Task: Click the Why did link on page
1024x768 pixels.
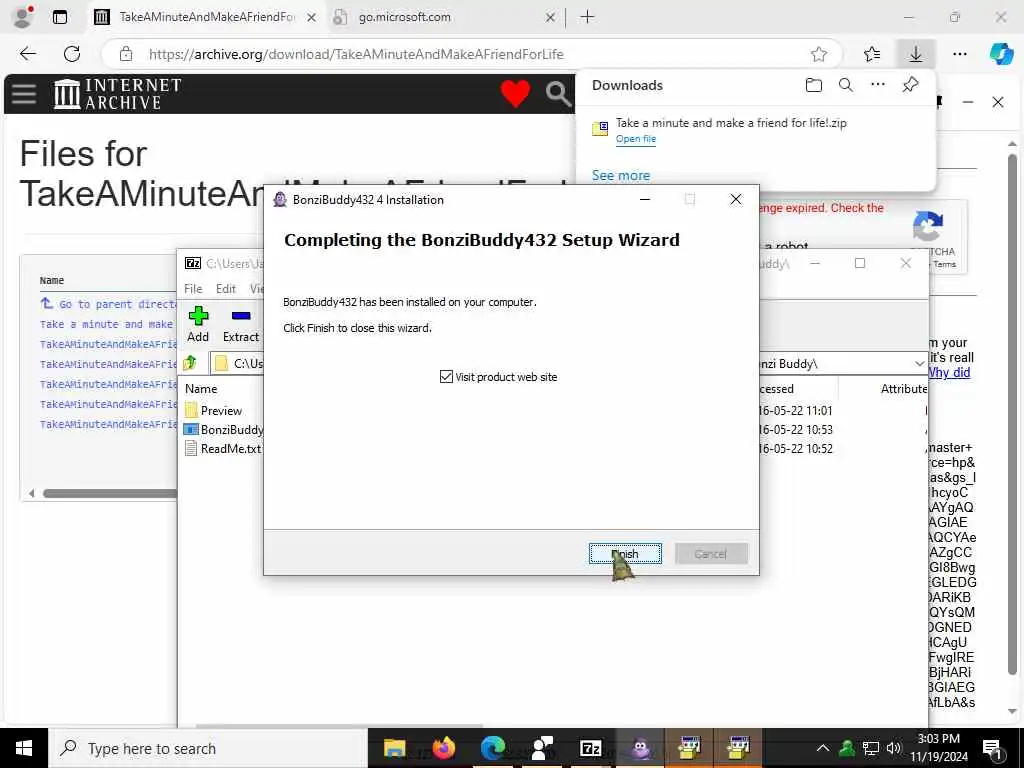Action: click(950, 372)
